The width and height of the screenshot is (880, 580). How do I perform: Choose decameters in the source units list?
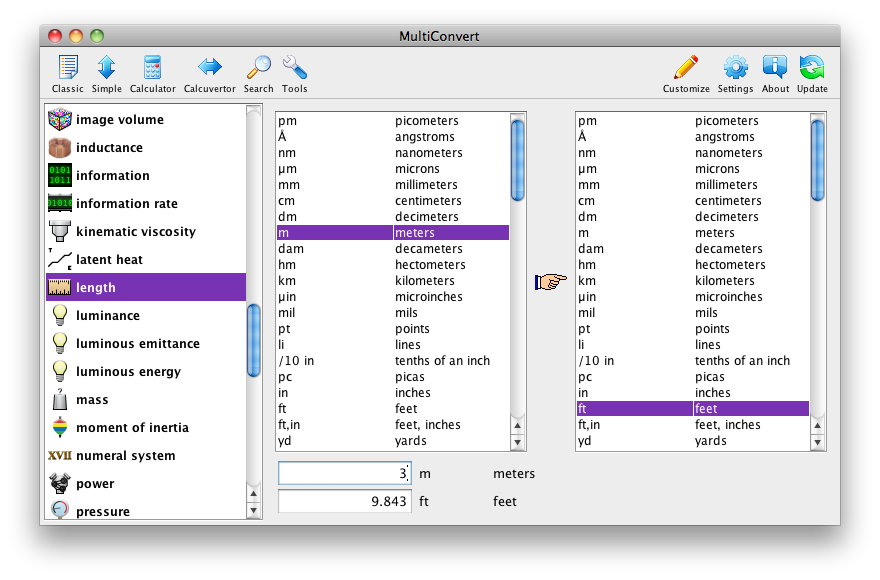(x=393, y=249)
